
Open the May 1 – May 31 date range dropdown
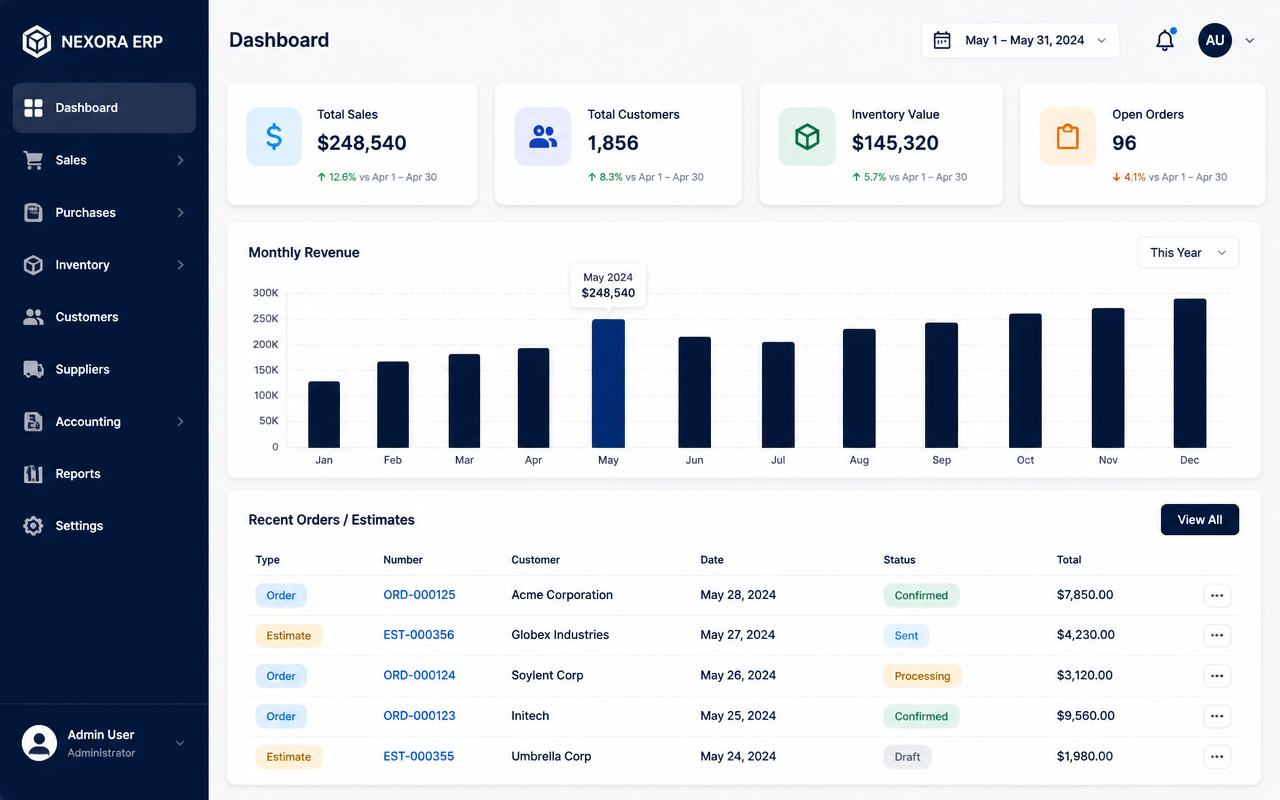pyautogui.click(x=1020, y=40)
